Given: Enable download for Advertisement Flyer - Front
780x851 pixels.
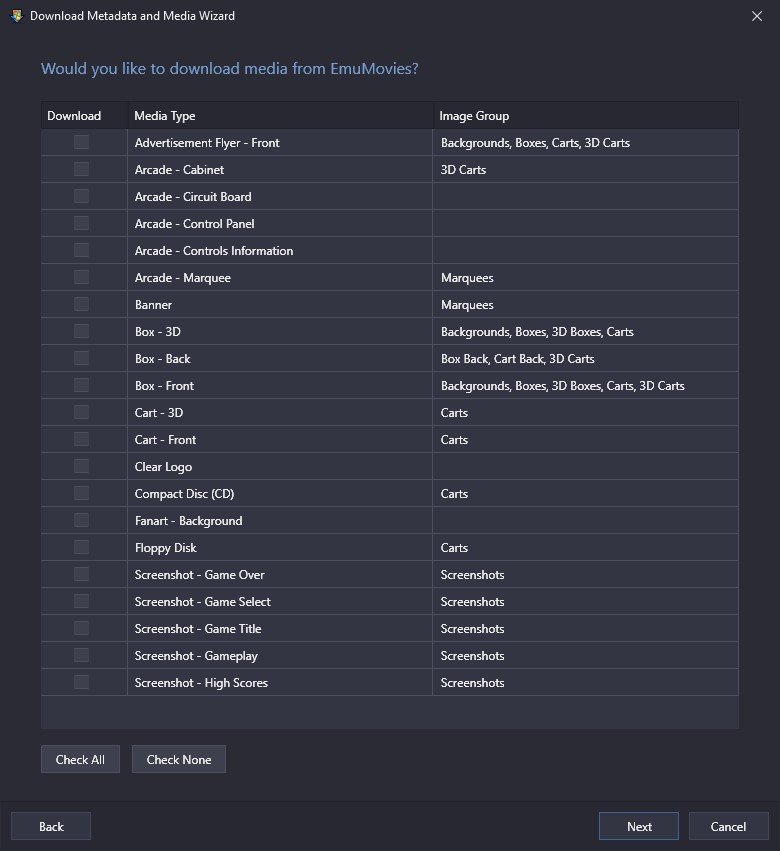Looking at the screenshot, I should tap(81, 142).
